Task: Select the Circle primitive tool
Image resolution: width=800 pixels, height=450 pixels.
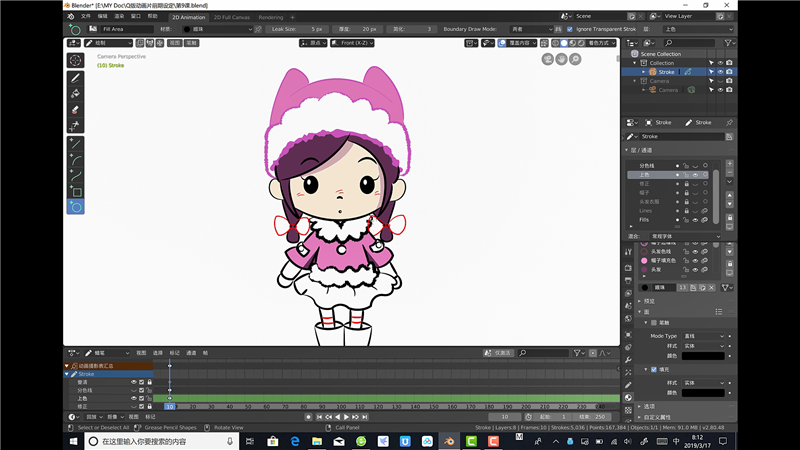Action: coord(76,207)
